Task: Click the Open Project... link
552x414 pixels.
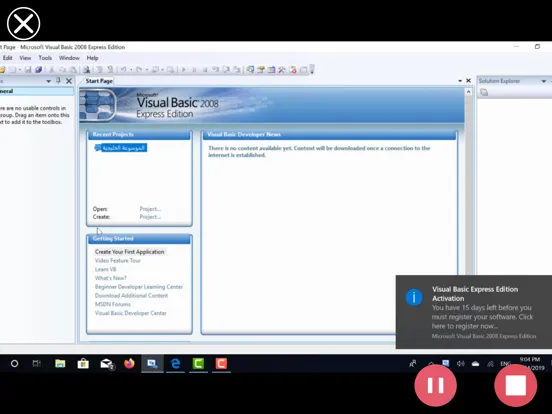Action: tap(150, 209)
